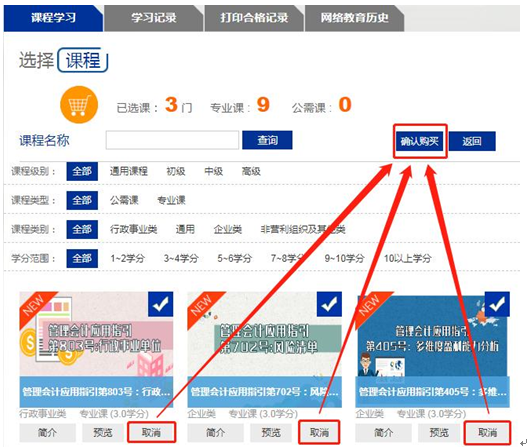Filter course level by 高级
528x447 pixels.
click(x=251, y=171)
